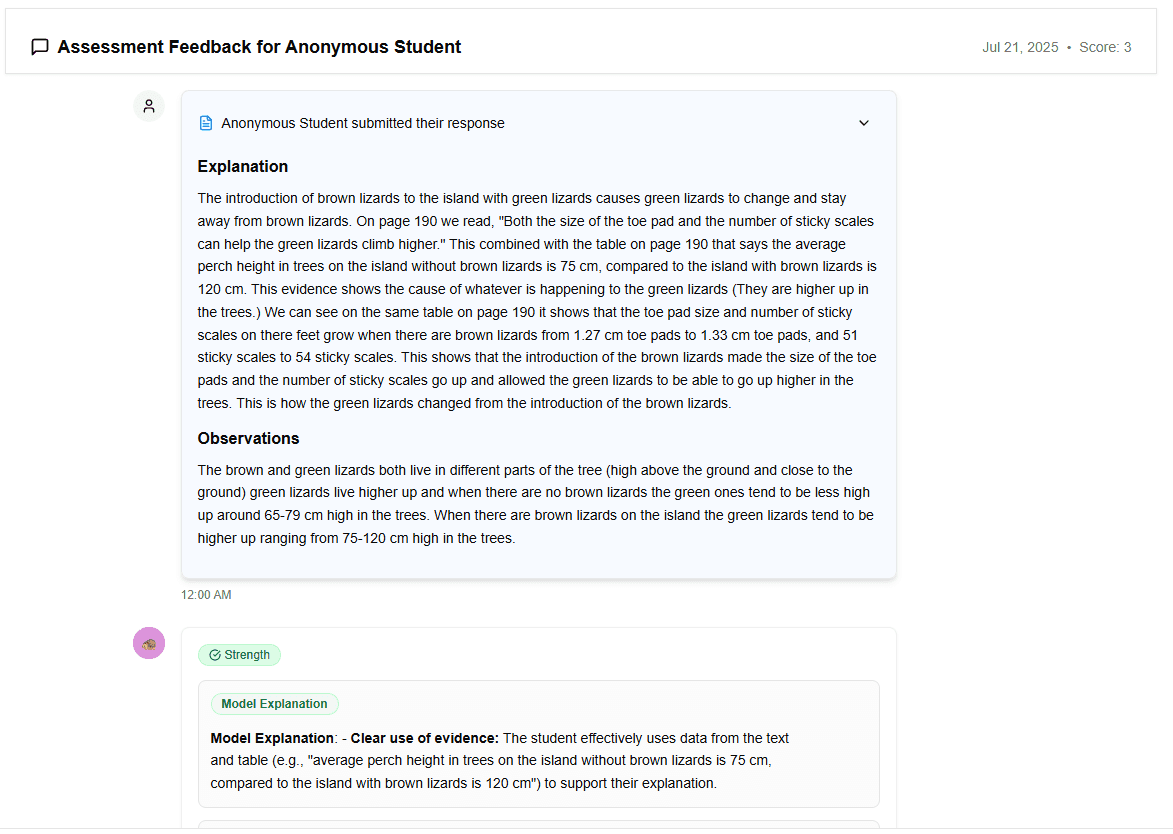The width and height of the screenshot is (1173, 834).
Task: Open the teacher's pink avatar image
Action: pos(148,643)
